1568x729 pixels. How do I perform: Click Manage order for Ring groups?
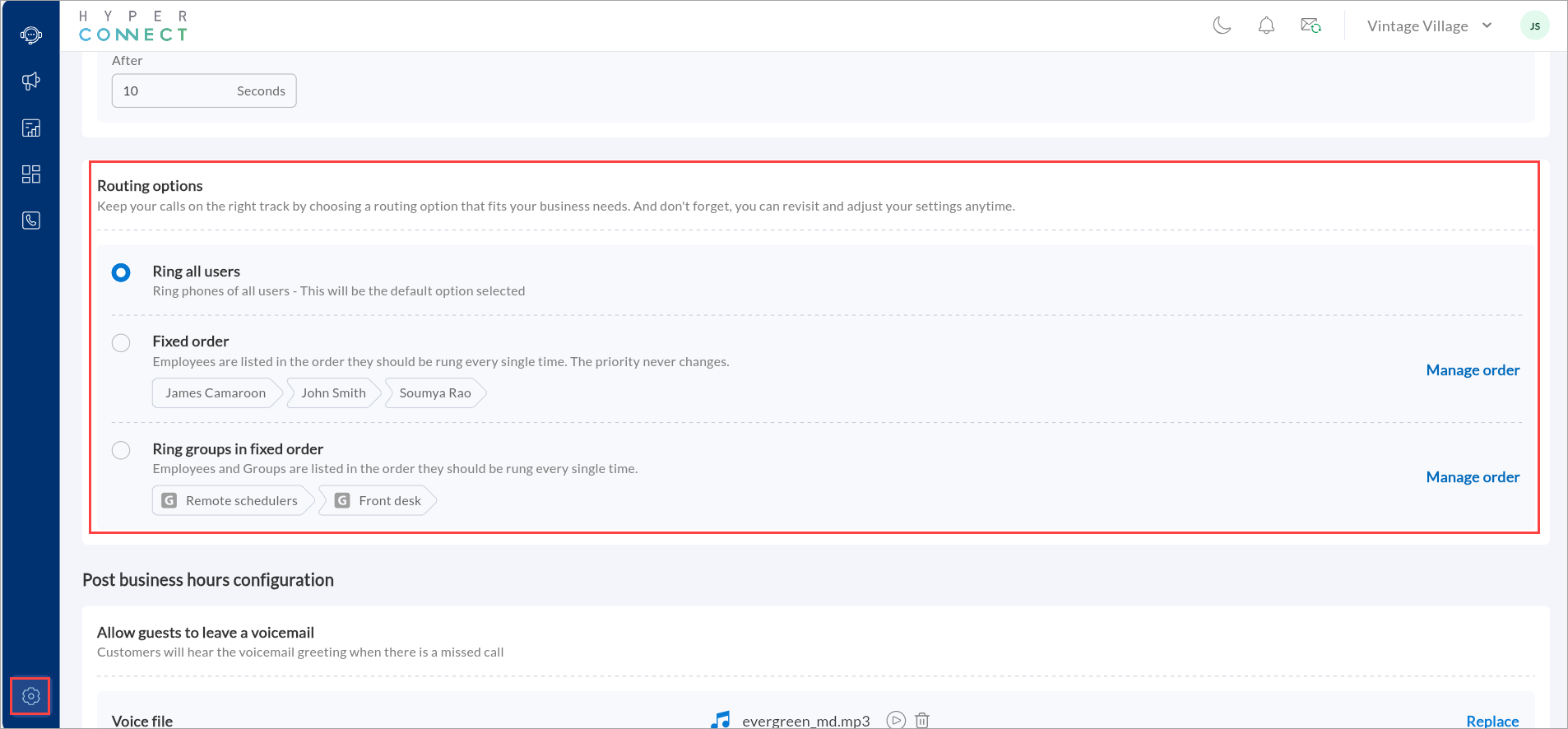(x=1473, y=477)
